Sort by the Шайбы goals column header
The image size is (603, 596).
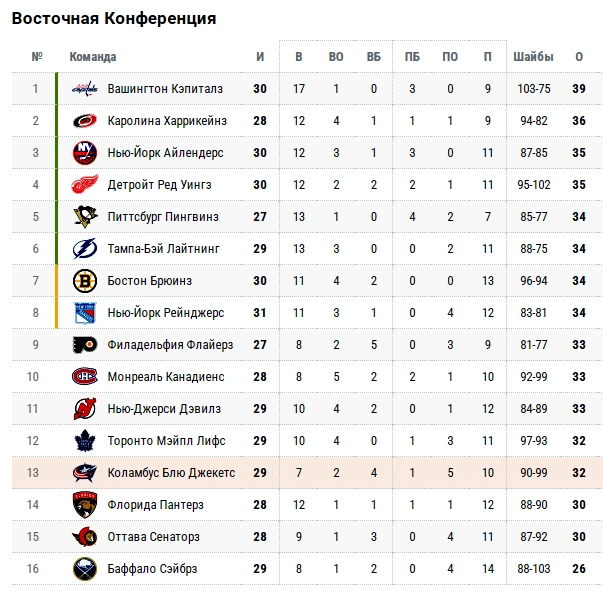(x=529, y=57)
